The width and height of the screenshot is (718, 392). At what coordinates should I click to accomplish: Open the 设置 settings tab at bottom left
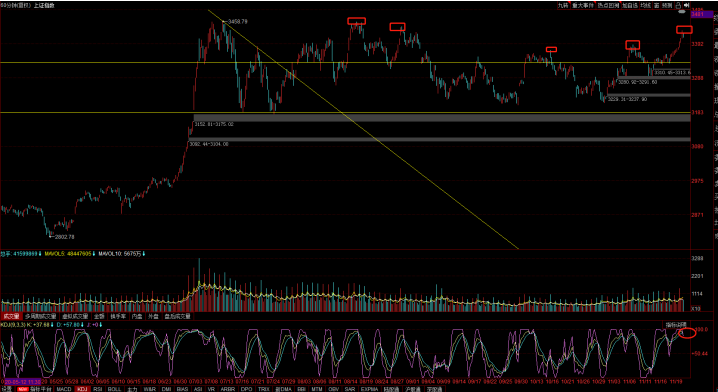(6, 389)
